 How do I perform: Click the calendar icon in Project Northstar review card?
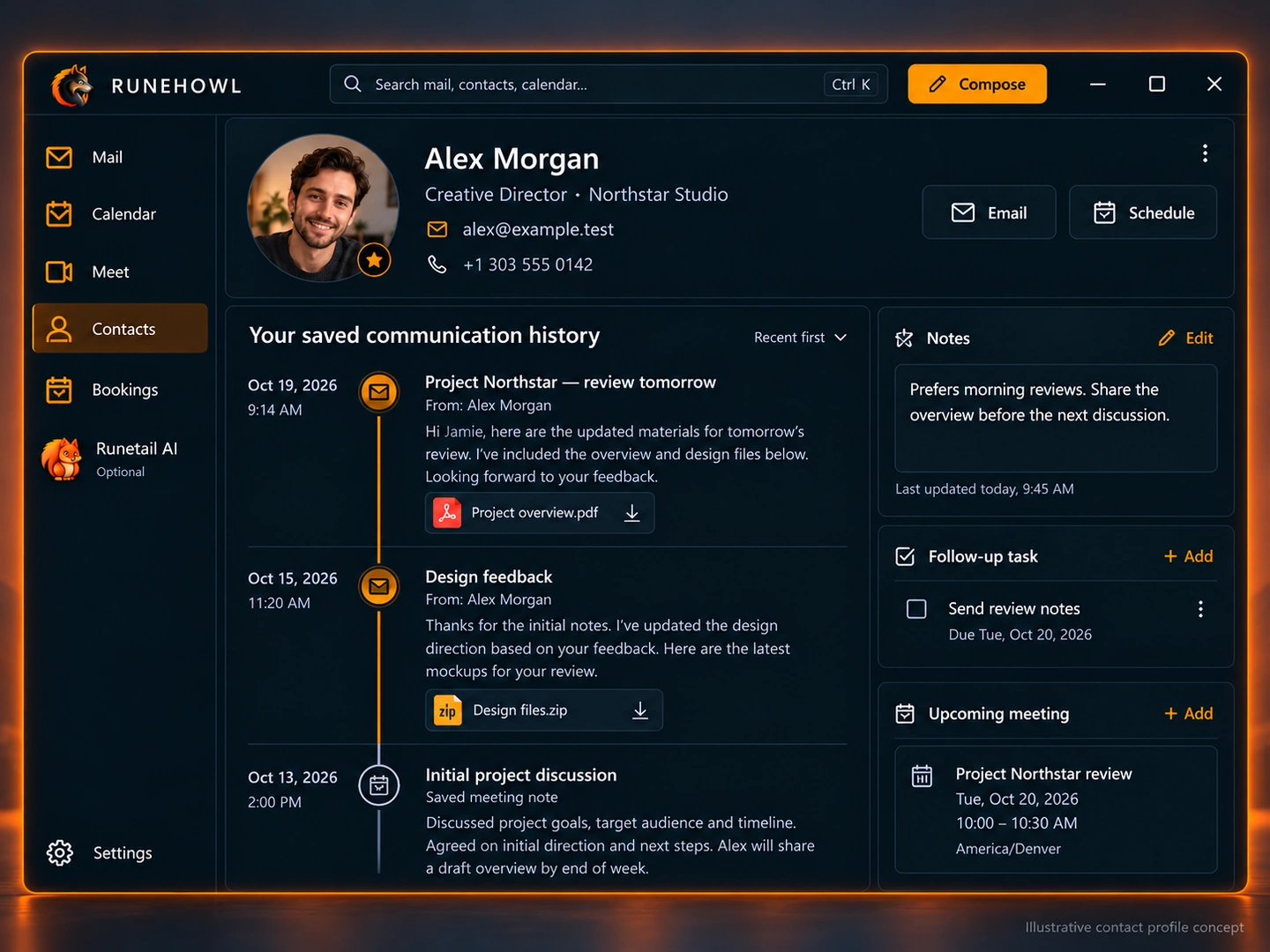[922, 776]
